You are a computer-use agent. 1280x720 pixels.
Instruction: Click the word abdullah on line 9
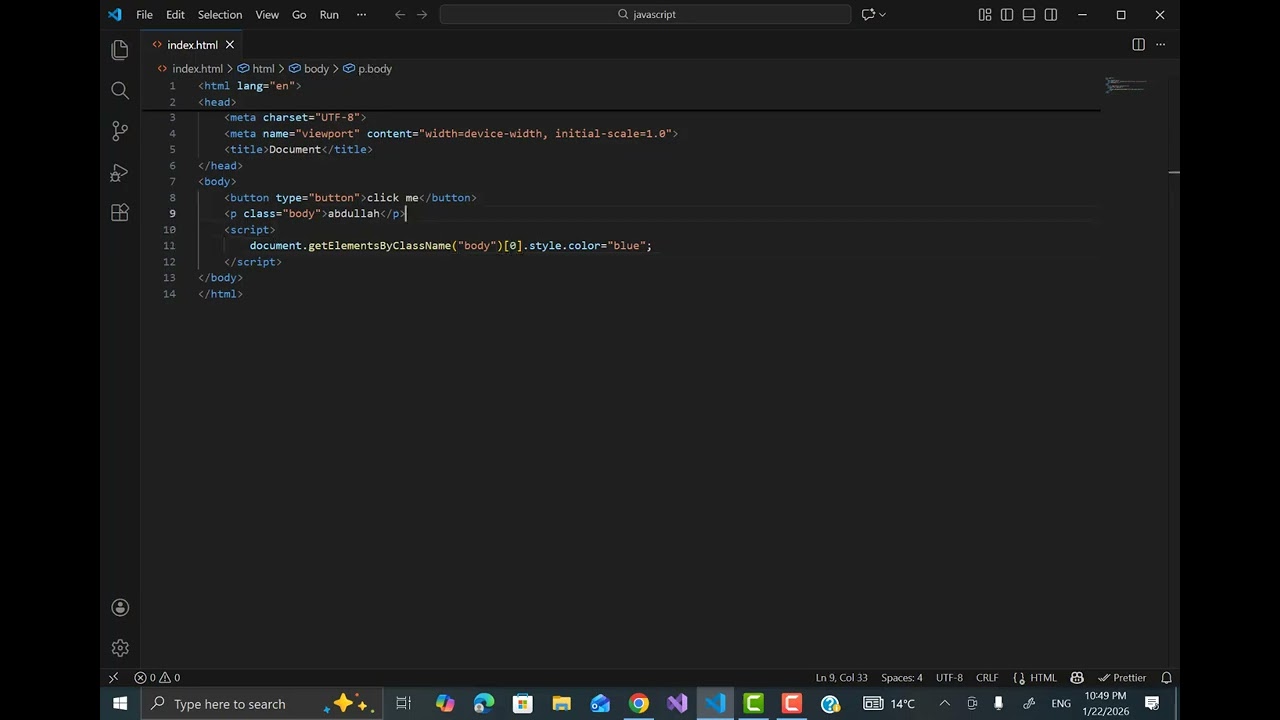point(354,214)
